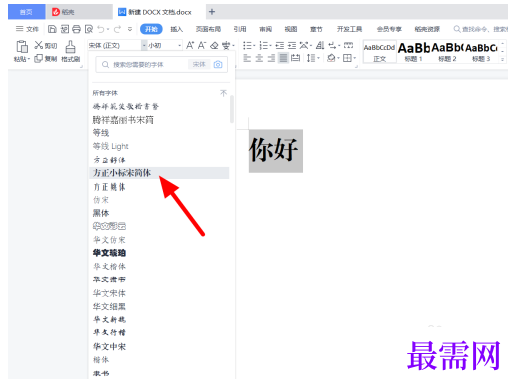This screenshot has height=387, width=519.
Task: Click the sort icon in paragraph group
Action: pos(320,45)
